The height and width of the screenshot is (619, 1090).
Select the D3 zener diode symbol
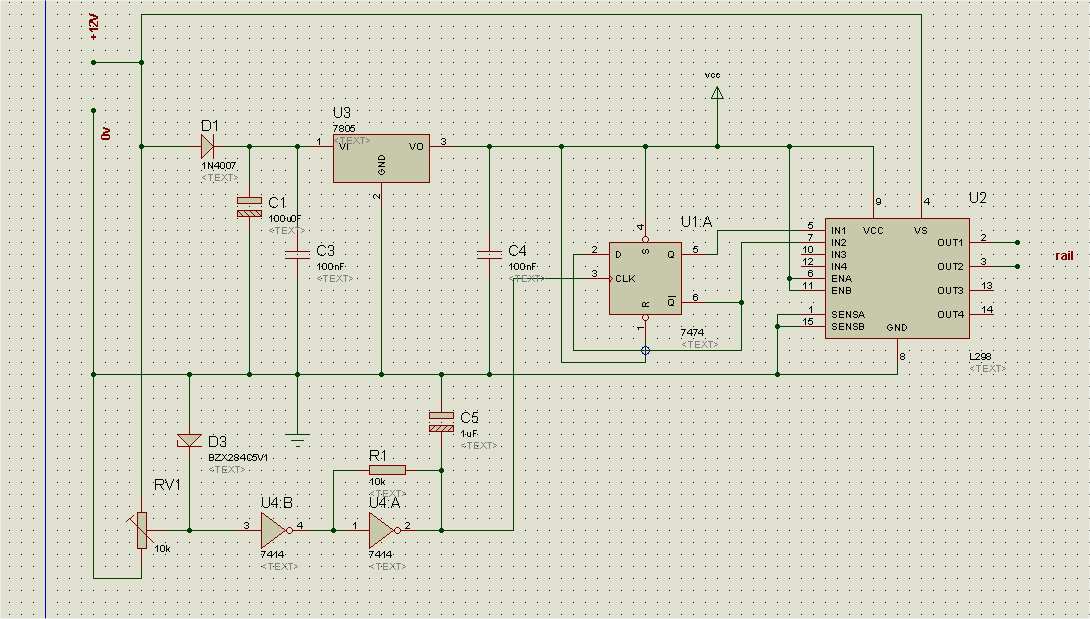[x=189, y=440]
